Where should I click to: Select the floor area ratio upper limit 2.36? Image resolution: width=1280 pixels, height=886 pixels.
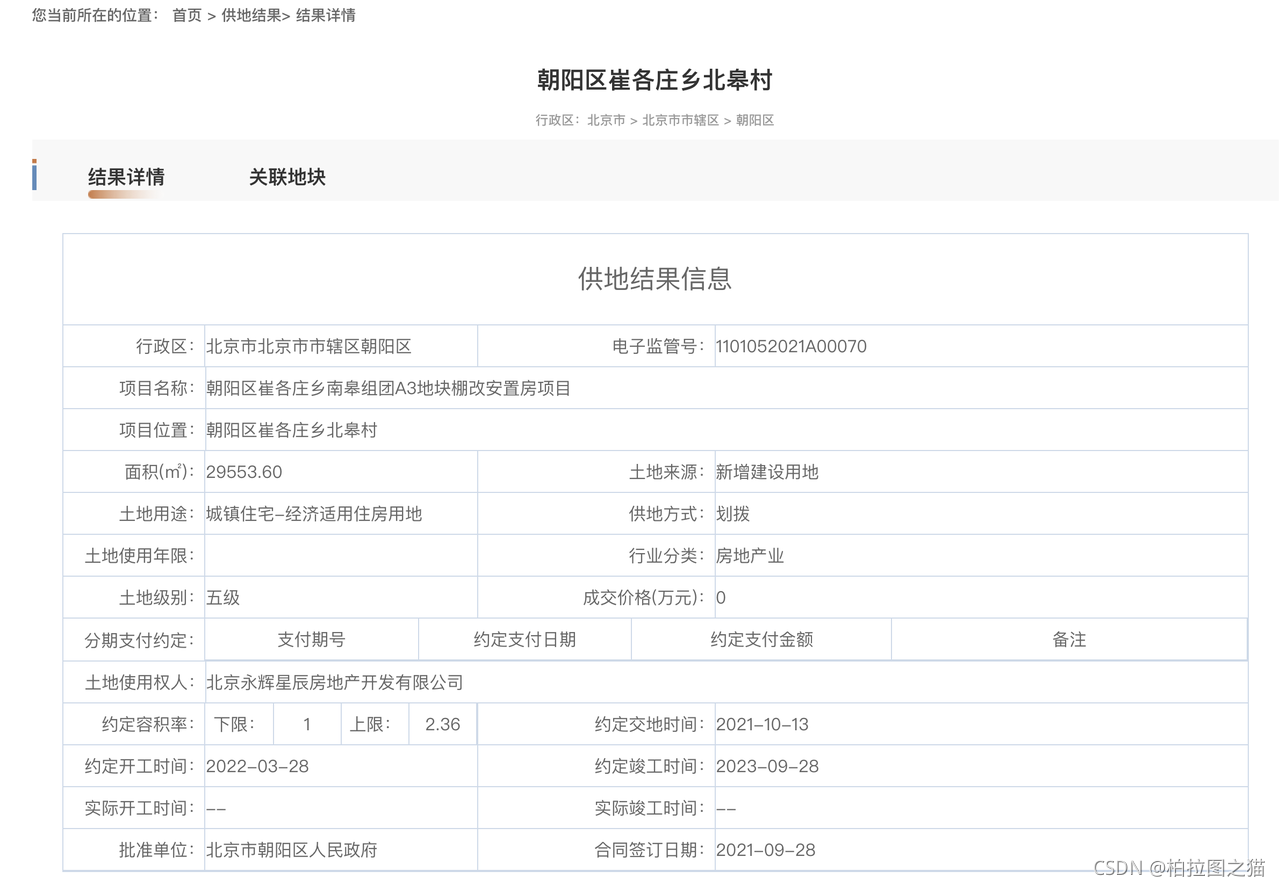(441, 724)
